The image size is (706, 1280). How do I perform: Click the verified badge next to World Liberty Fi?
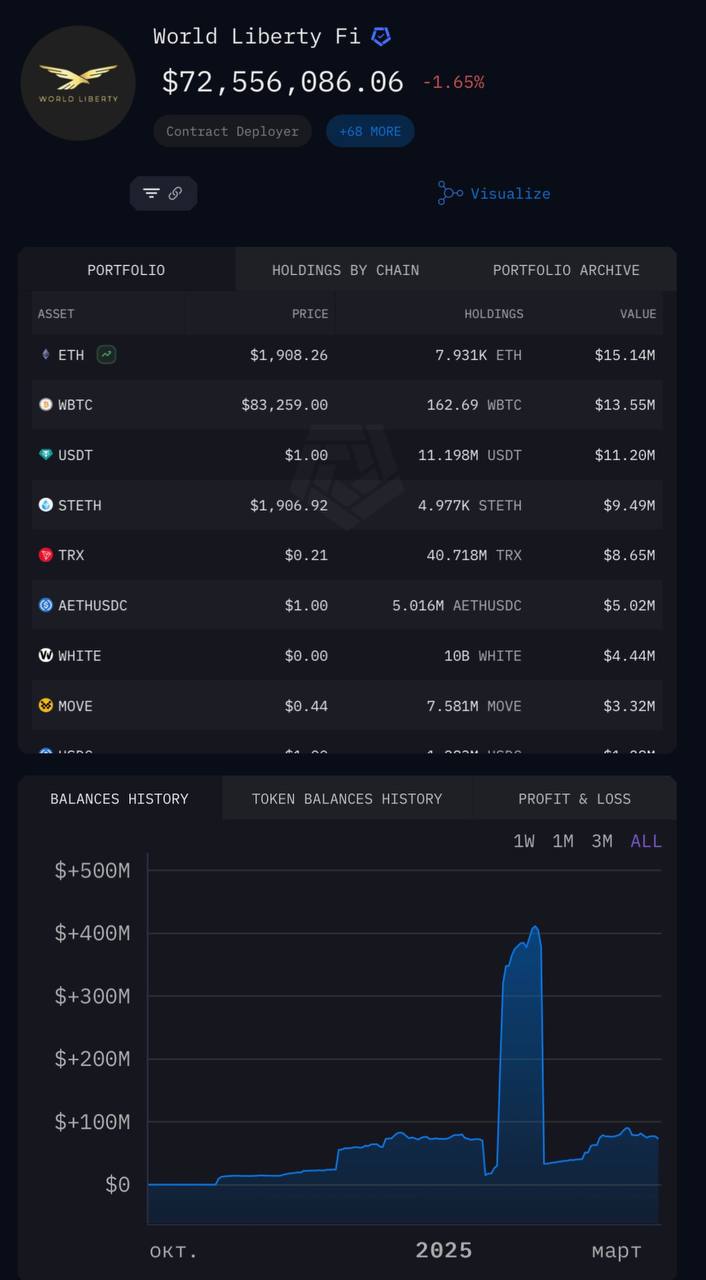[381, 37]
